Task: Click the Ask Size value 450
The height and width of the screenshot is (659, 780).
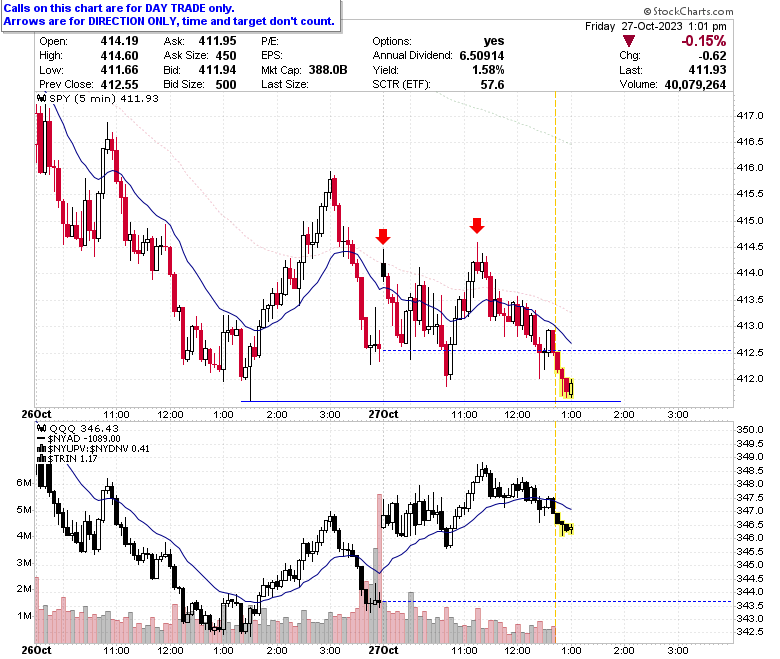Action: [226, 55]
